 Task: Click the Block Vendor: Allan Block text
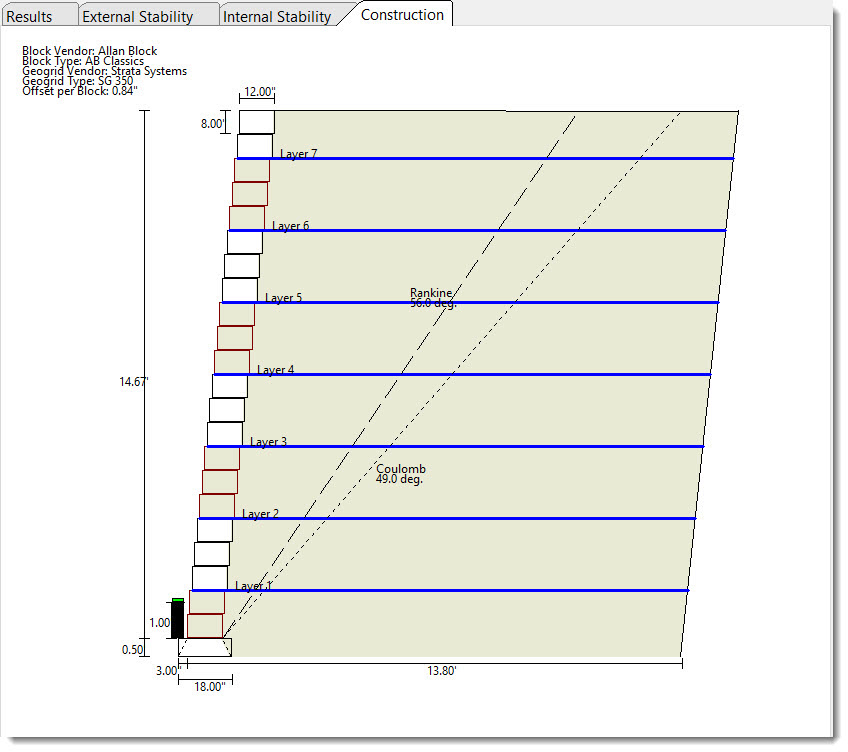(89, 51)
